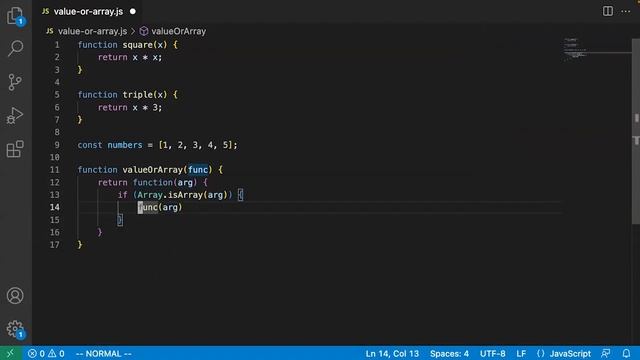Image resolution: width=640 pixels, height=360 pixels.
Task: Click line number 9 in gutter
Action: pos(57,145)
